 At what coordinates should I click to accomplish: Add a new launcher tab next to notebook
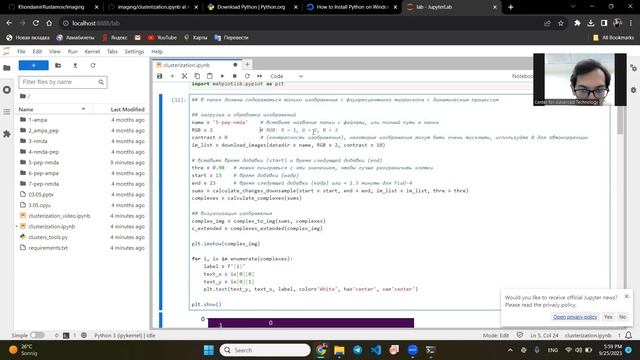click(x=247, y=64)
